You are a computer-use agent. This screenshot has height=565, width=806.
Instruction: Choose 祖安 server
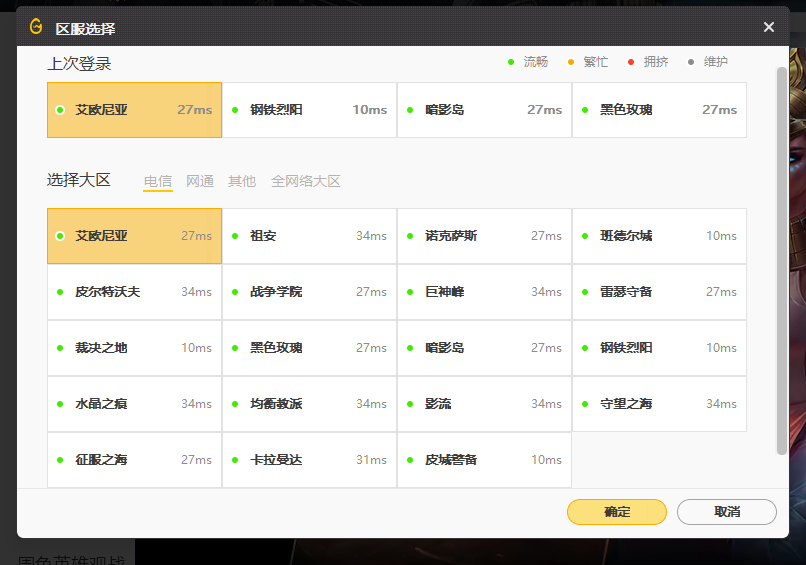[x=309, y=236]
